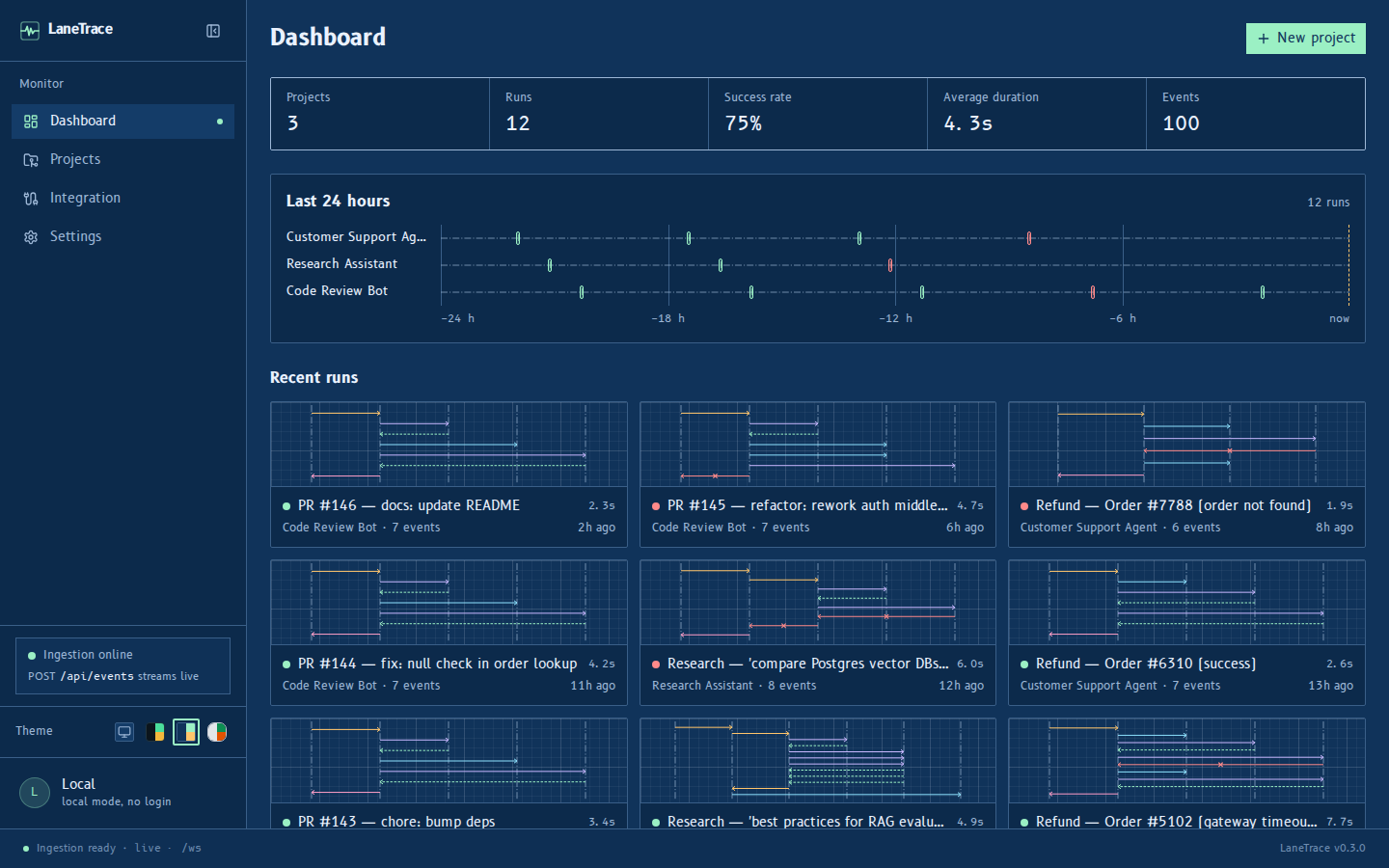Switch to the white light theme swatch
Screen dimensions: 1389x868
[217, 732]
